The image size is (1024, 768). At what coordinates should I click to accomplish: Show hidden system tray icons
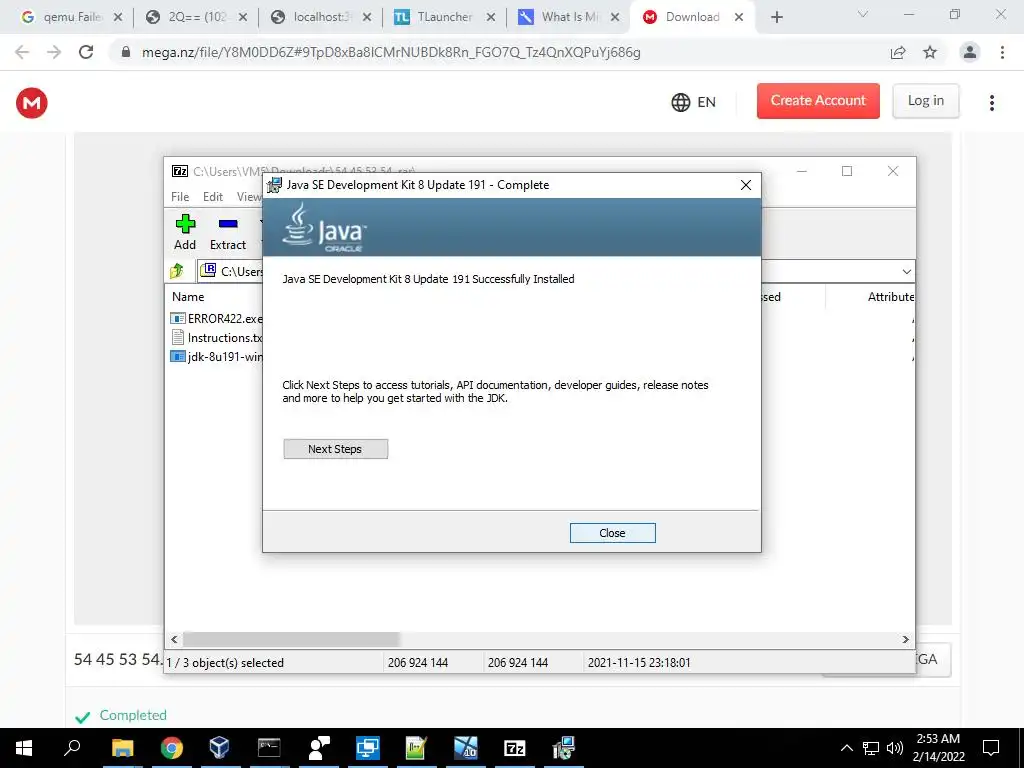click(x=846, y=748)
